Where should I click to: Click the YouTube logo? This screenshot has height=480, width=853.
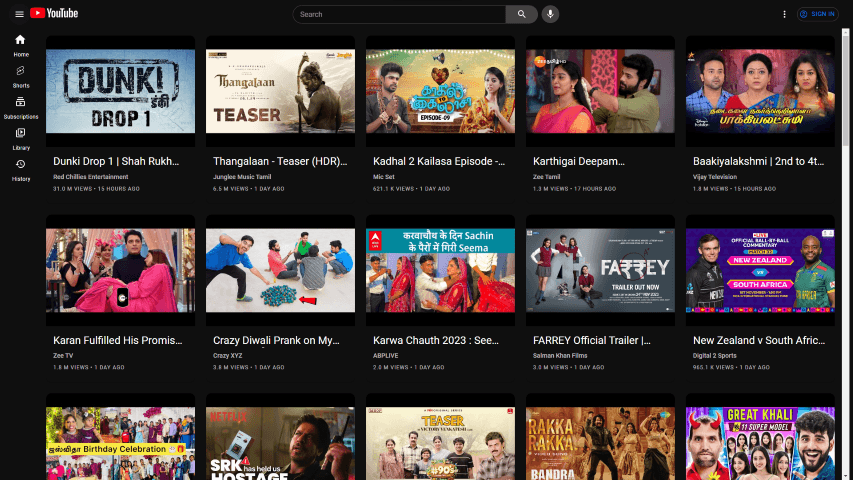point(54,14)
